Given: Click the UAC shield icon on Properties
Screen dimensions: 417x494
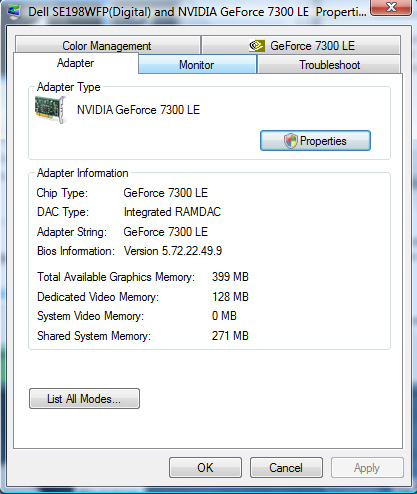Looking at the screenshot, I should 290,141.
